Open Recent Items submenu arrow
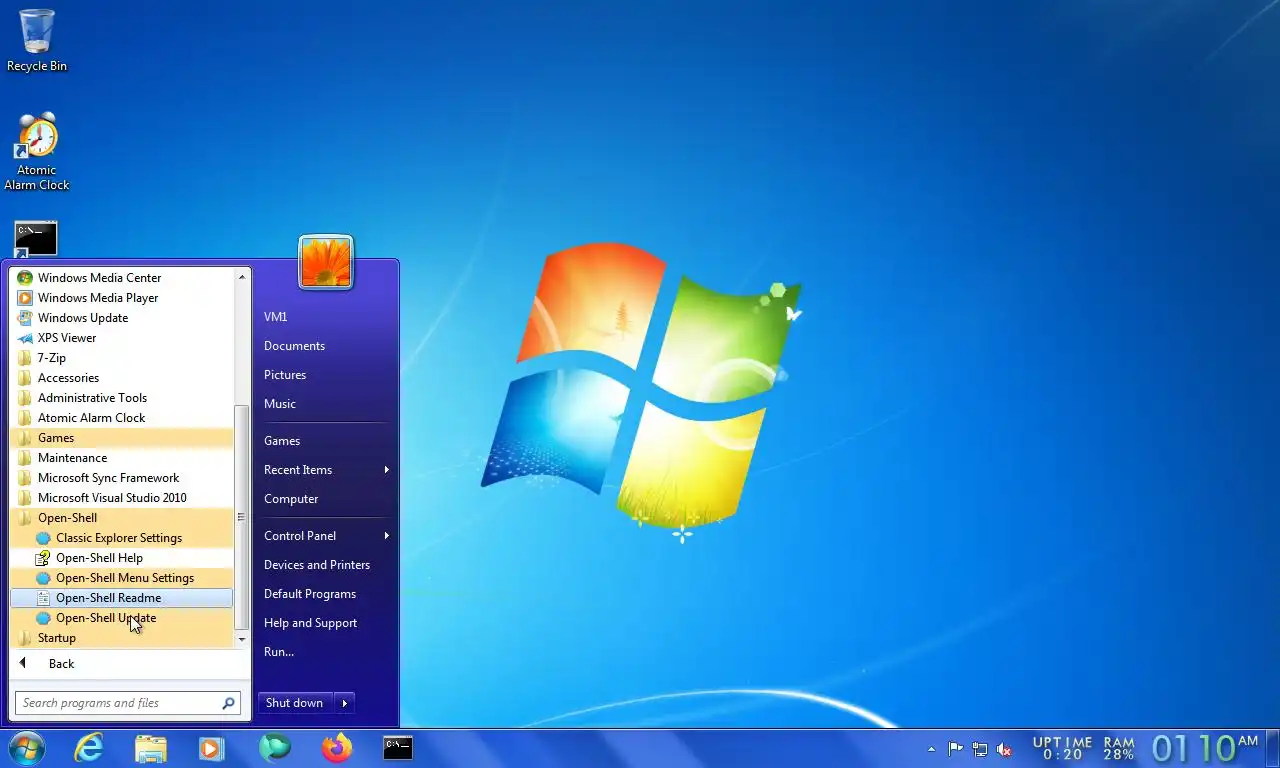 pos(386,470)
